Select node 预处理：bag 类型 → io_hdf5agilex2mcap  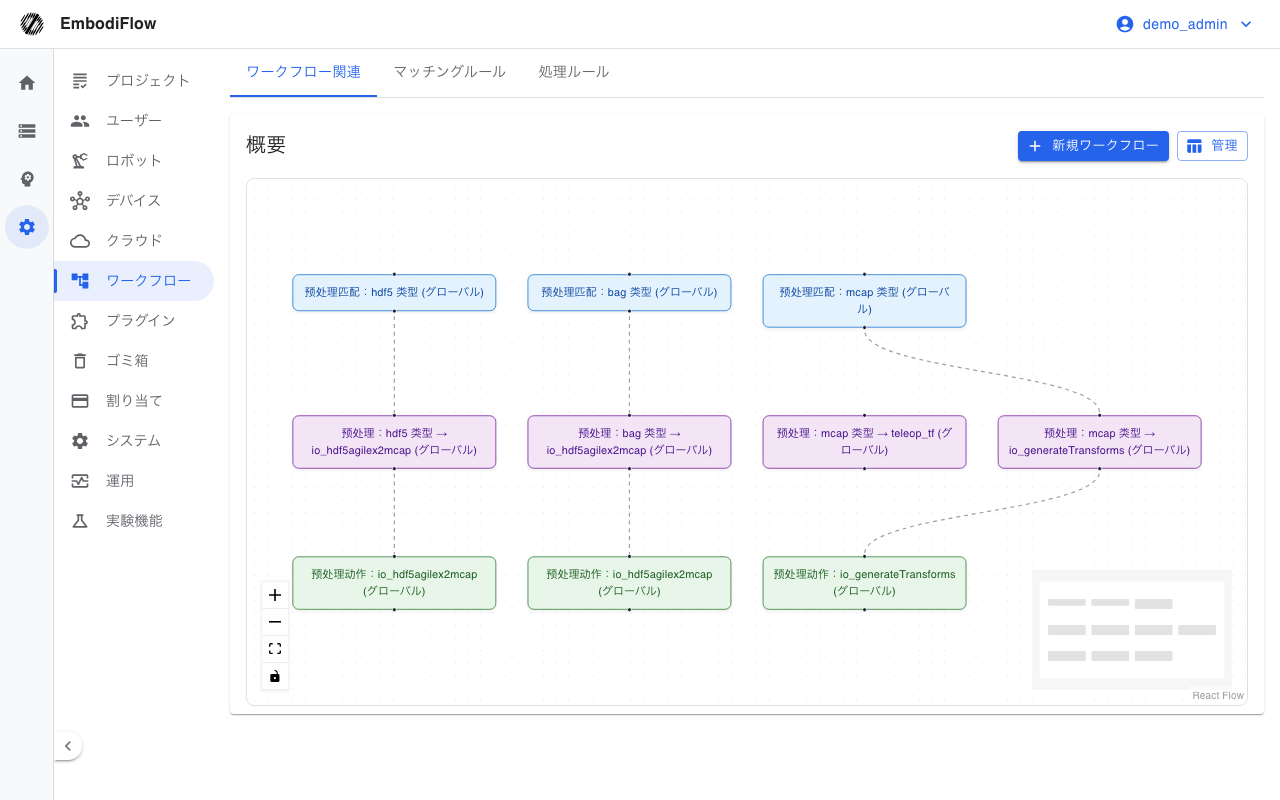click(629, 442)
